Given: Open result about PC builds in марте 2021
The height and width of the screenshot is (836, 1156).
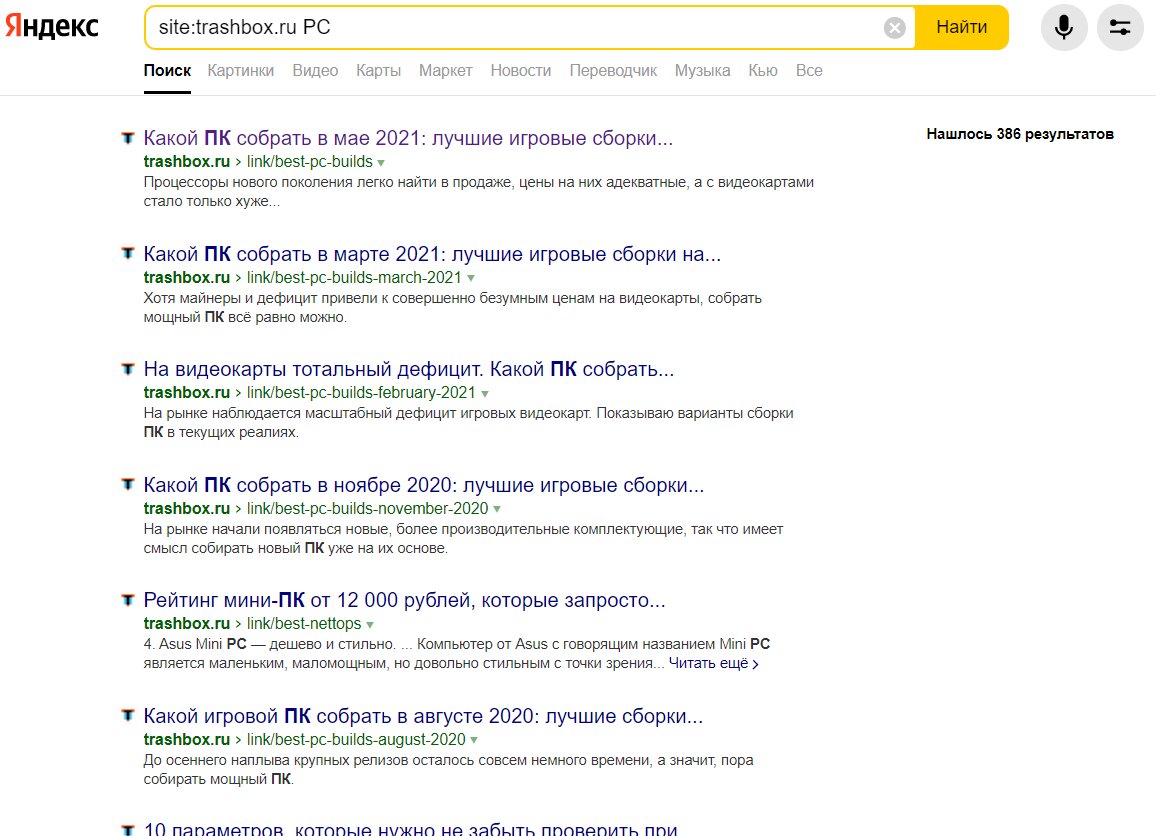Looking at the screenshot, I should point(432,254).
